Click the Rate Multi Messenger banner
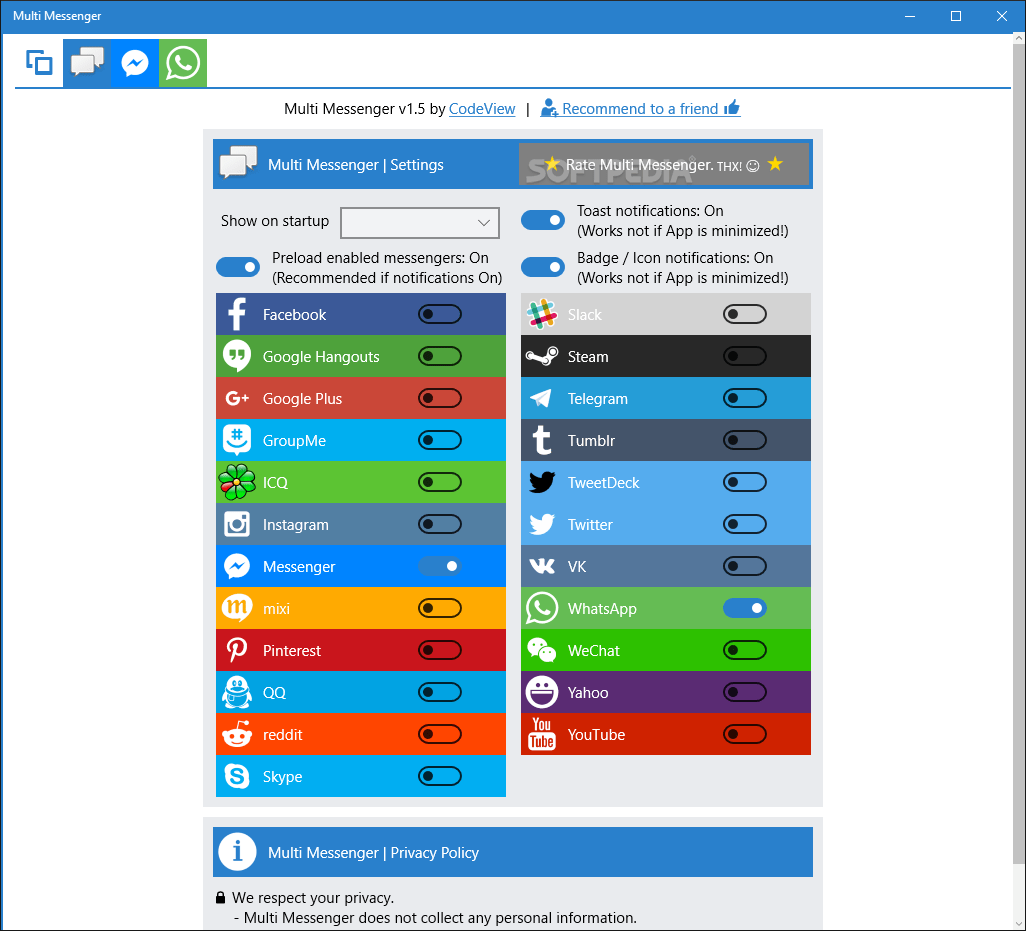Screen dimensions: 1026x931 coord(664,164)
